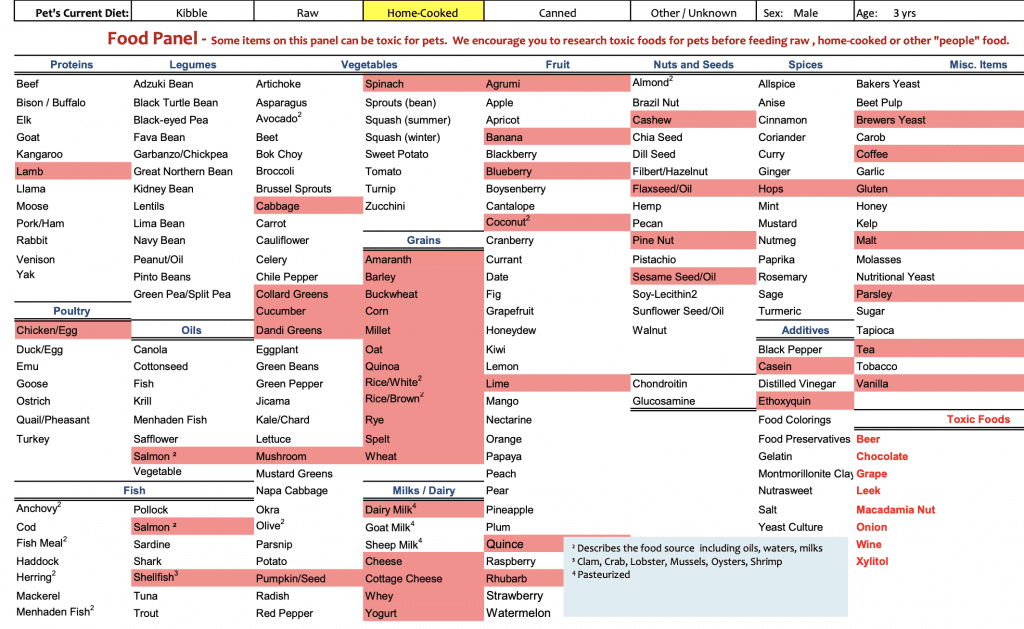Select the highlighted Agrumi fruit cell

(x=557, y=84)
